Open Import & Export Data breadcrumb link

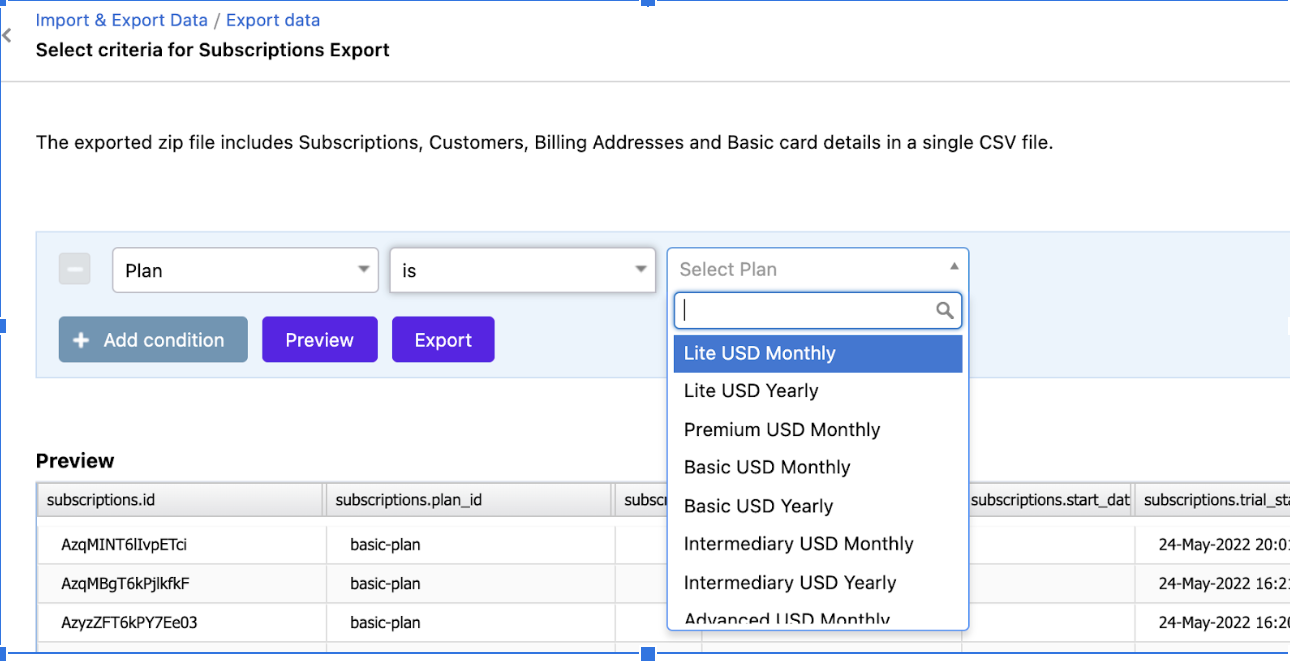click(121, 20)
